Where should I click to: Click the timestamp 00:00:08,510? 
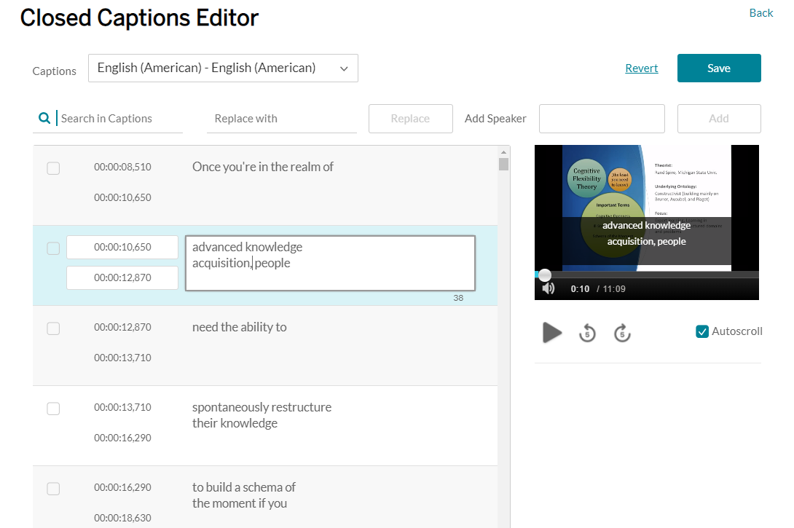[x=122, y=167]
